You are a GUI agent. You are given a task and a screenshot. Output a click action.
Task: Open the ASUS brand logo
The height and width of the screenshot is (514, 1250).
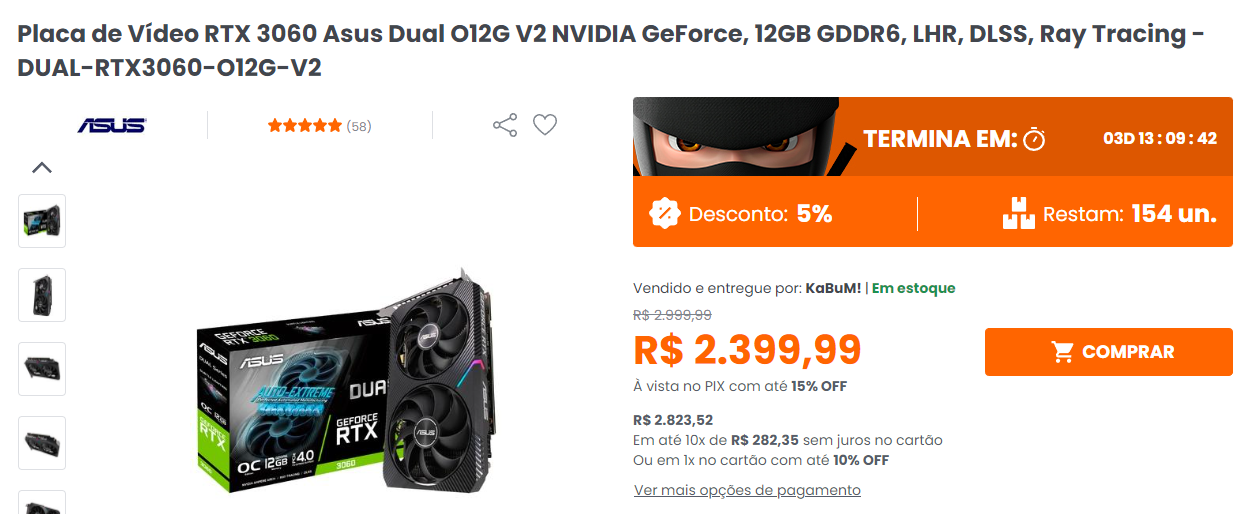point(112,125)
